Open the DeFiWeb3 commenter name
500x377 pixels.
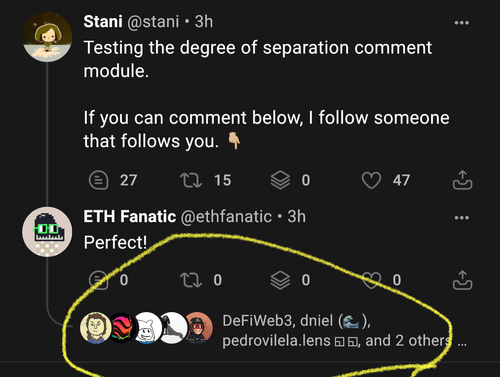(x=257, y=321)
